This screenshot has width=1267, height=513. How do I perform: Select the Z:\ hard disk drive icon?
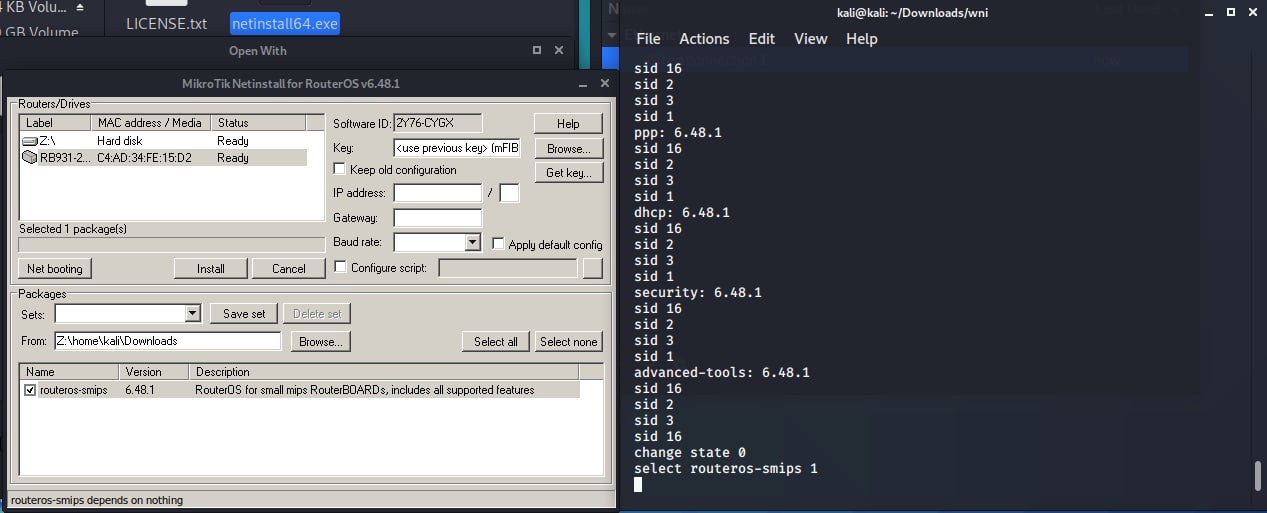click(x=29, y=141)
